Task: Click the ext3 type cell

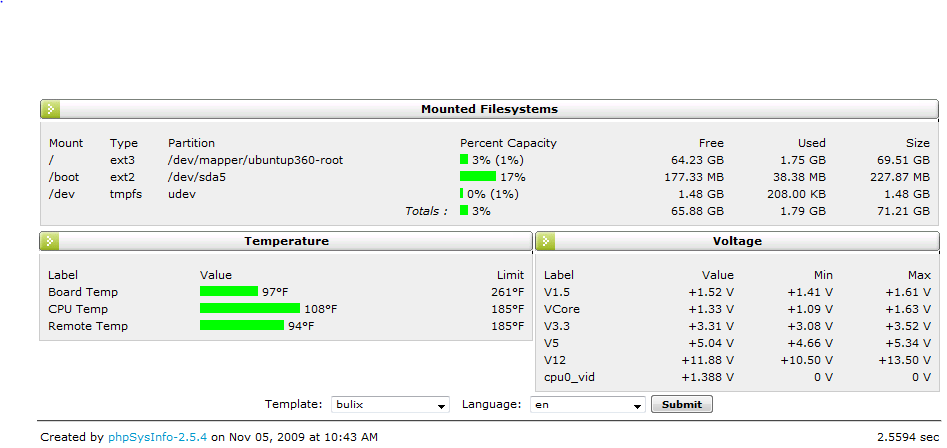Action: coord(122,160)
